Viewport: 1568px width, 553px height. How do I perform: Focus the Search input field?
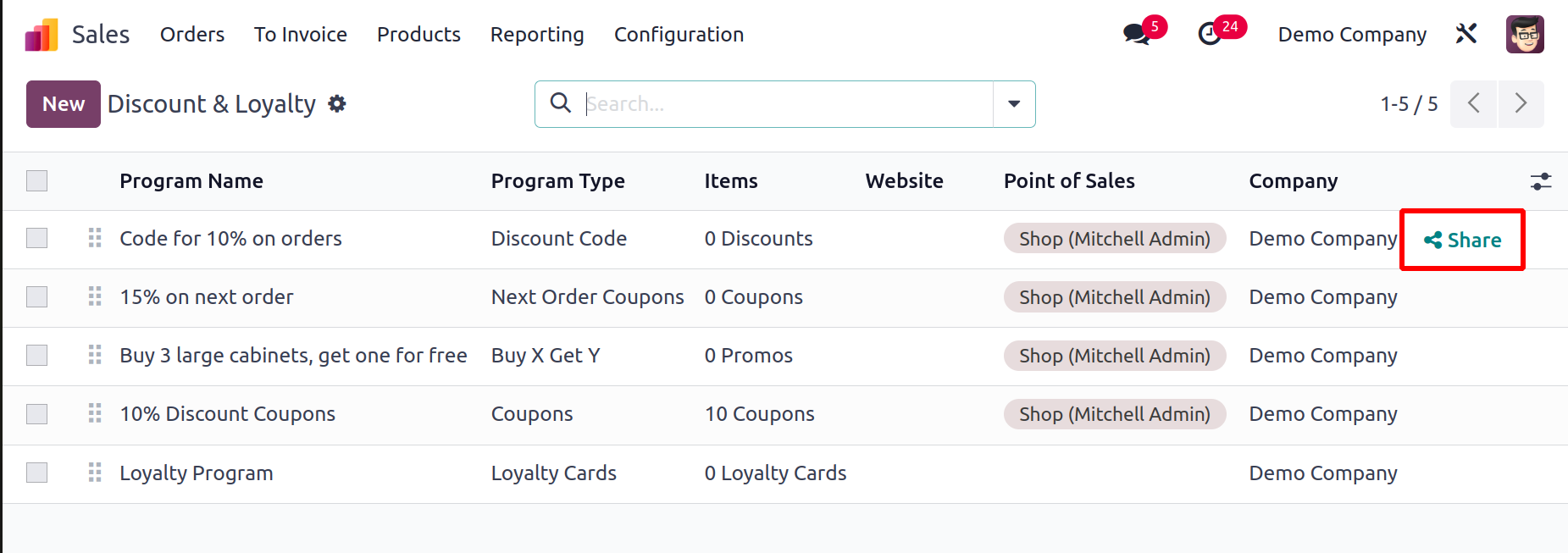tap(788, 104)
